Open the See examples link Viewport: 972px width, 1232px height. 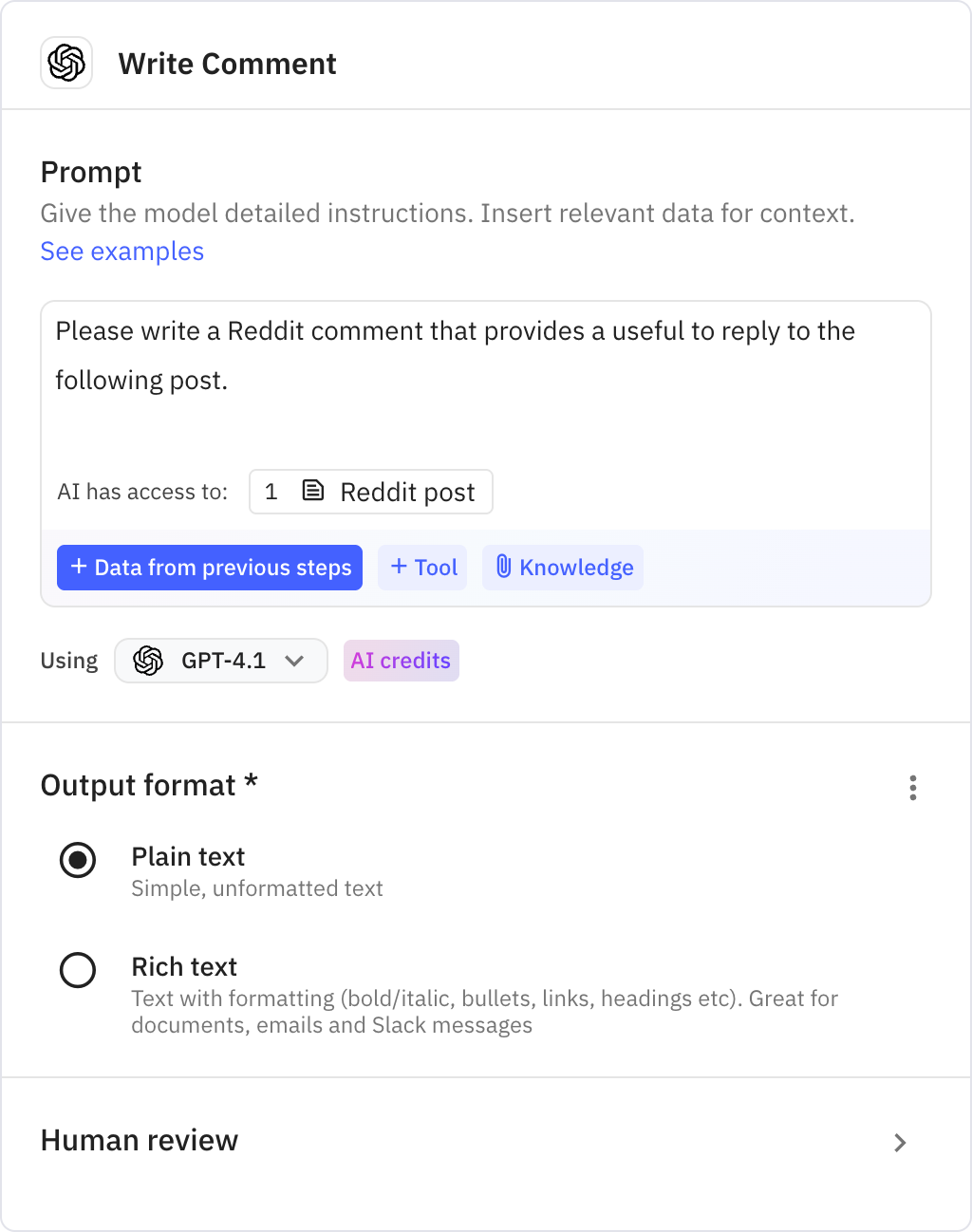point(121,252)
